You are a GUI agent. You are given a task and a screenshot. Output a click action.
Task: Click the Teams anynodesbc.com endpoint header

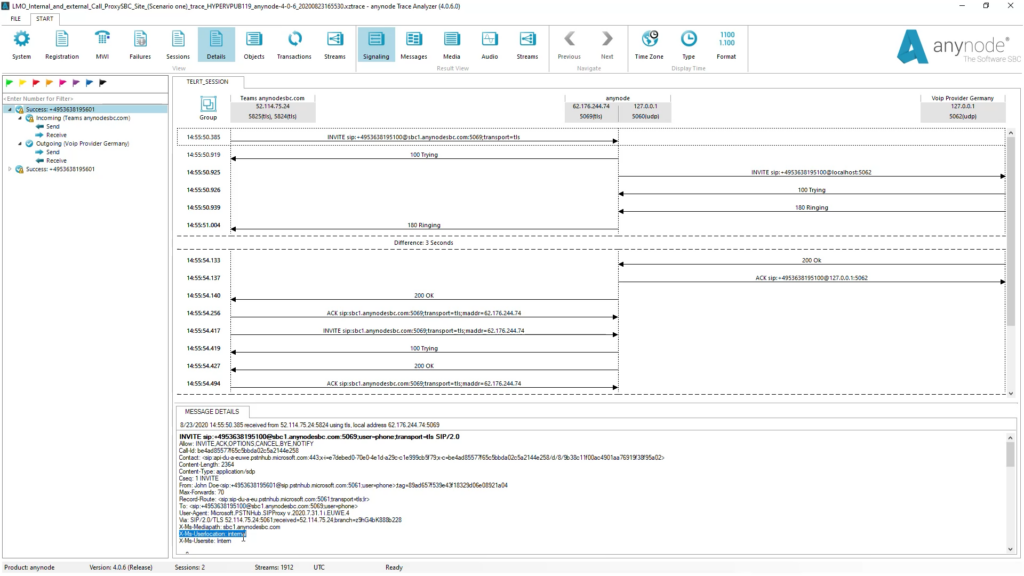tap(272, 107)
